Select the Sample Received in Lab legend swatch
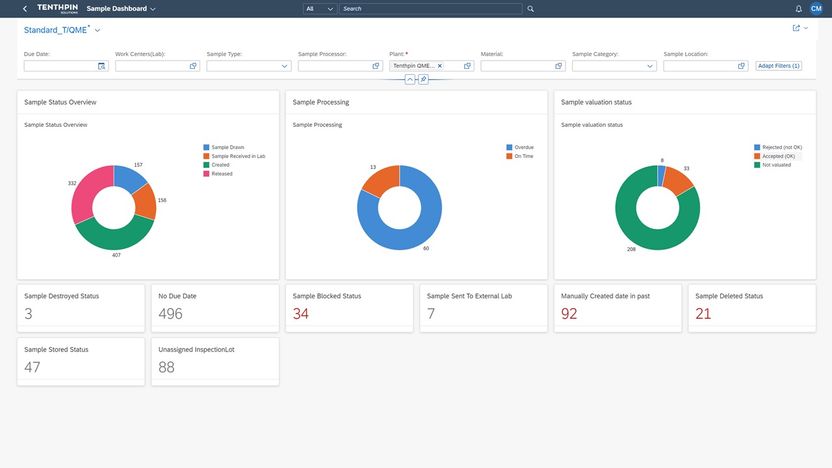832x468 pixels. [x=206, y=156]
